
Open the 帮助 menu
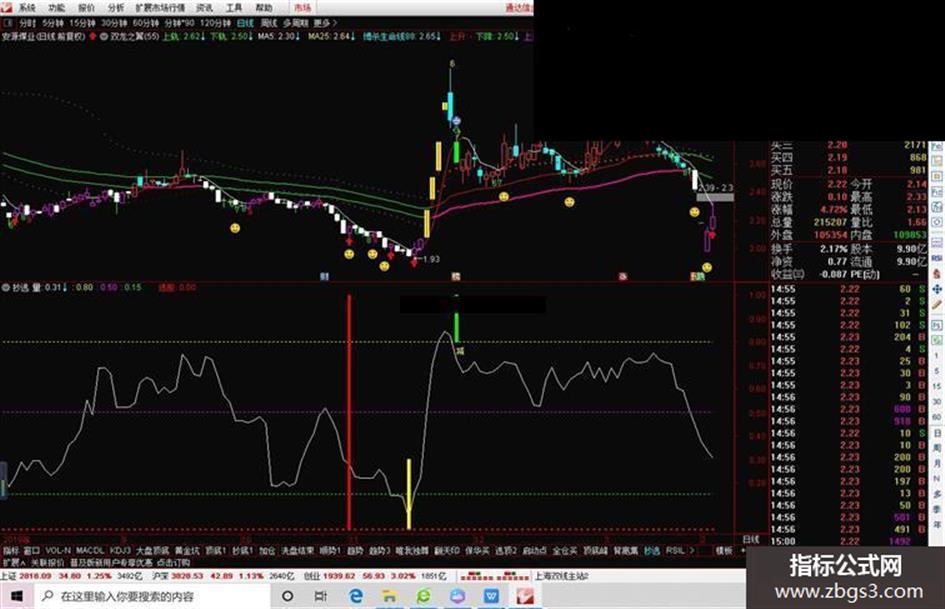click(x=264, y=8)
